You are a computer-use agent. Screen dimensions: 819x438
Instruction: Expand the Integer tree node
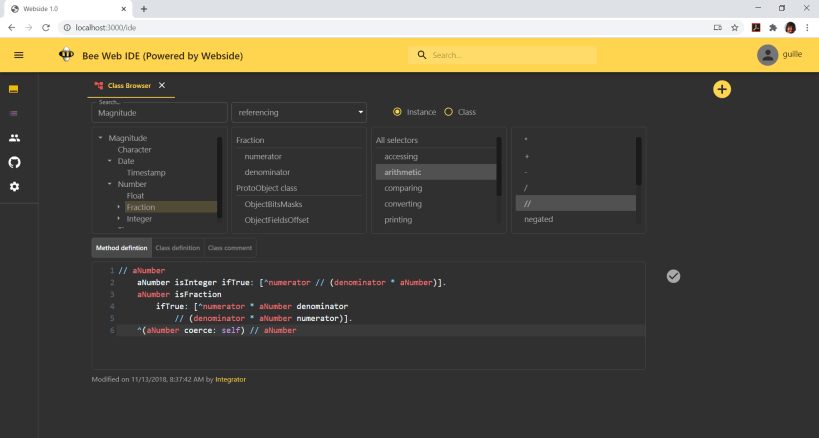(x=119, y=219)
